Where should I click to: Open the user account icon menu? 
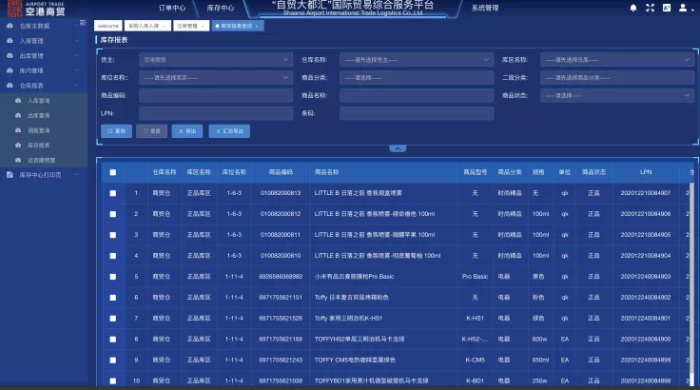pyautogui.click(x=683, y=8)
